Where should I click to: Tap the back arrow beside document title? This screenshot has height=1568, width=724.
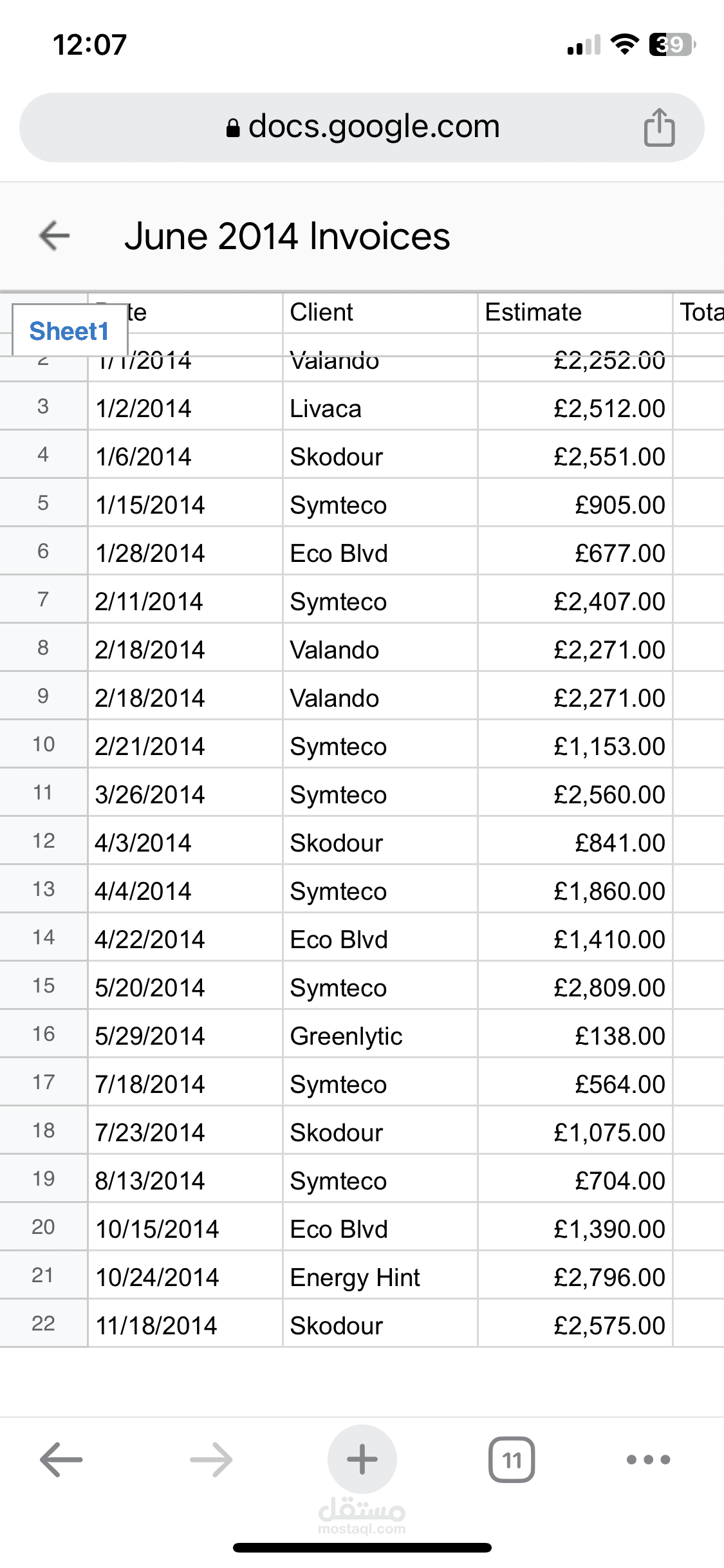click(x=55, y=236)
